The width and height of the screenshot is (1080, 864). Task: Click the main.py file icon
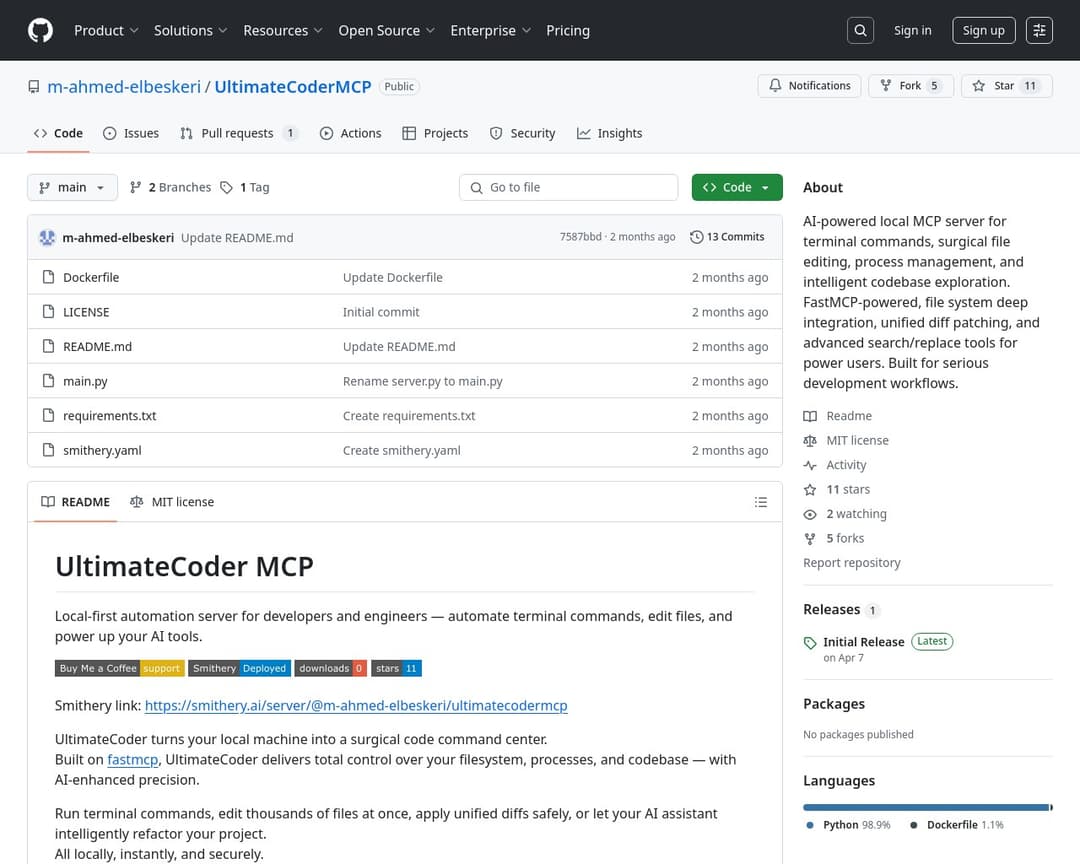click(48, 380)
